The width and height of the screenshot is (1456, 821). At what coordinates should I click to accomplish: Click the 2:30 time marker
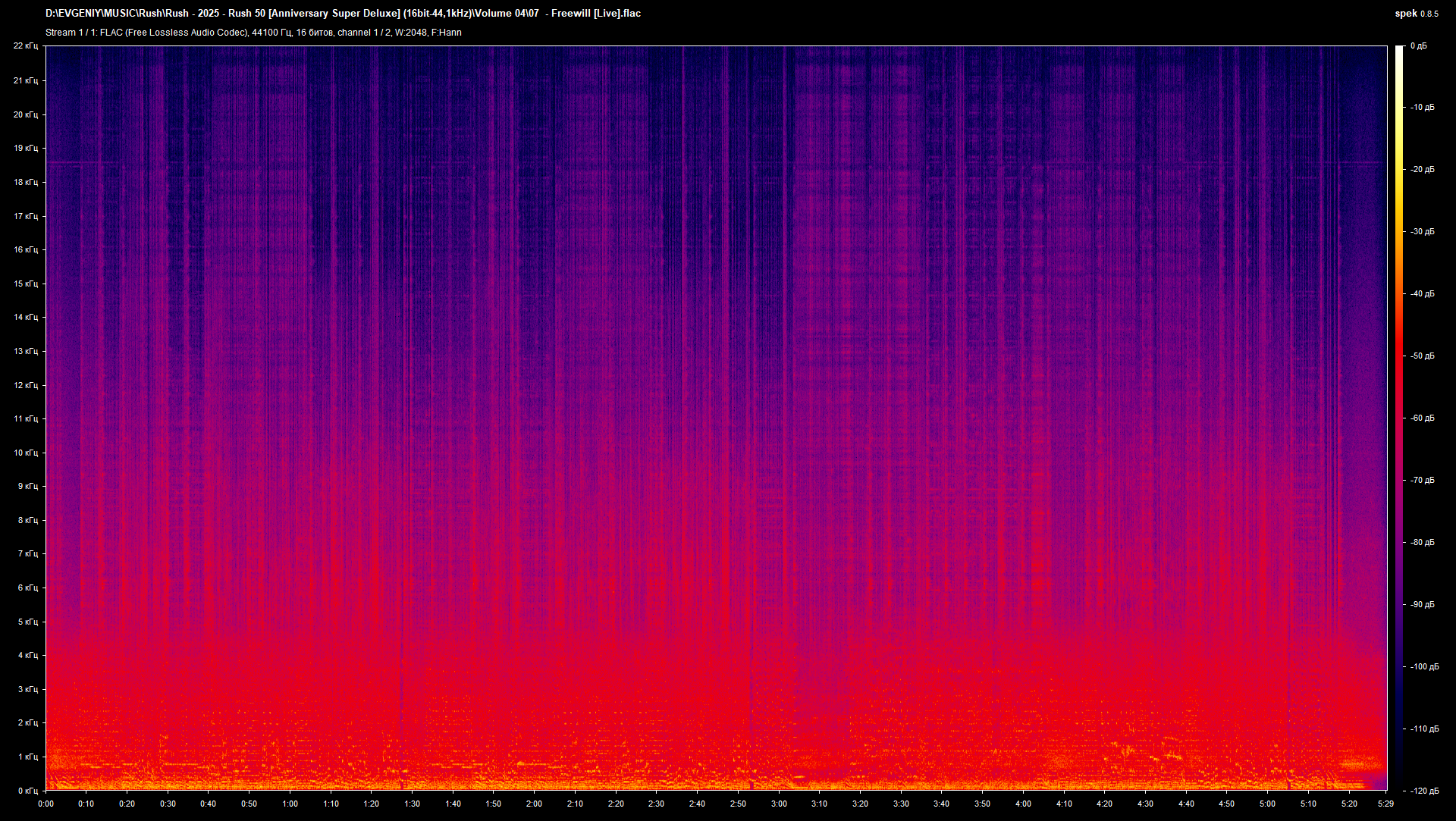tap(656, 804)
